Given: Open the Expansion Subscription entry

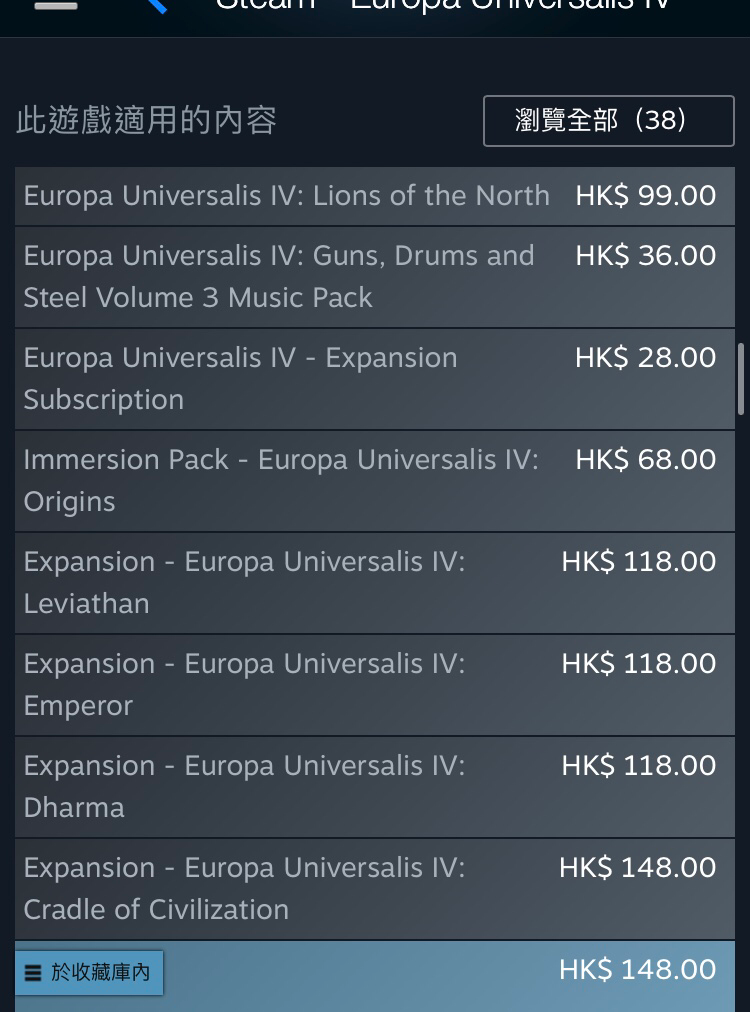Looking at the screenshot, I should 374,379.
